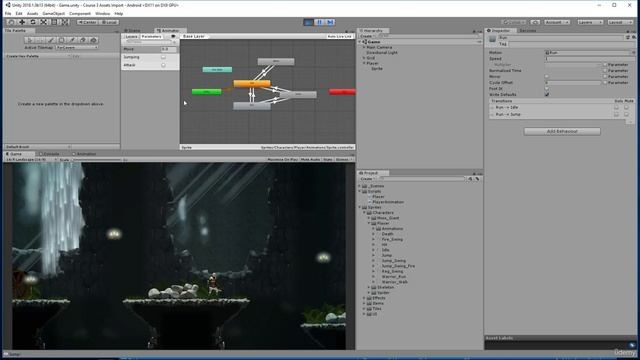Enable the Foot IK checkbox
640x360 pixels.
[x=547, y=88]
